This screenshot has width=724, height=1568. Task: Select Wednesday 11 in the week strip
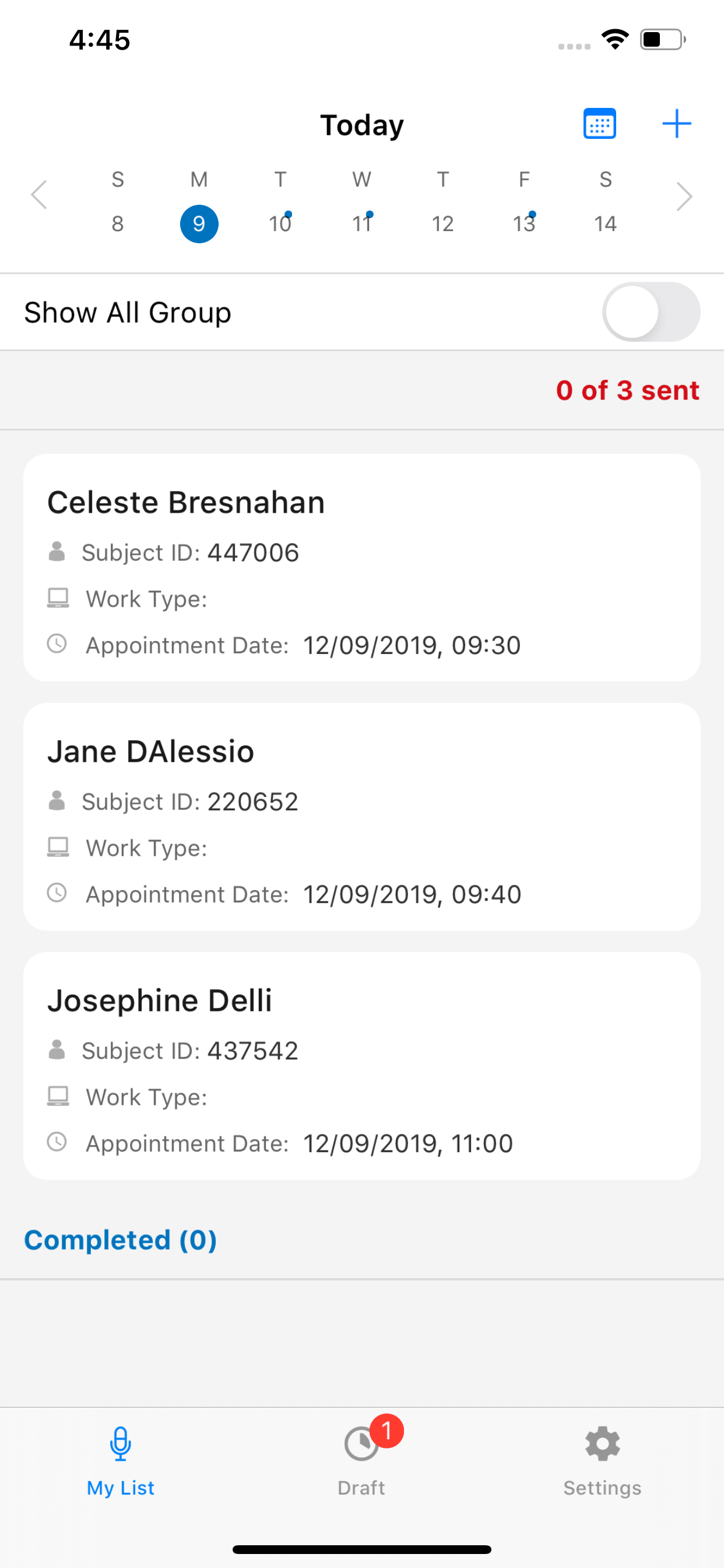pyautogui.click(x=362, y=223)
